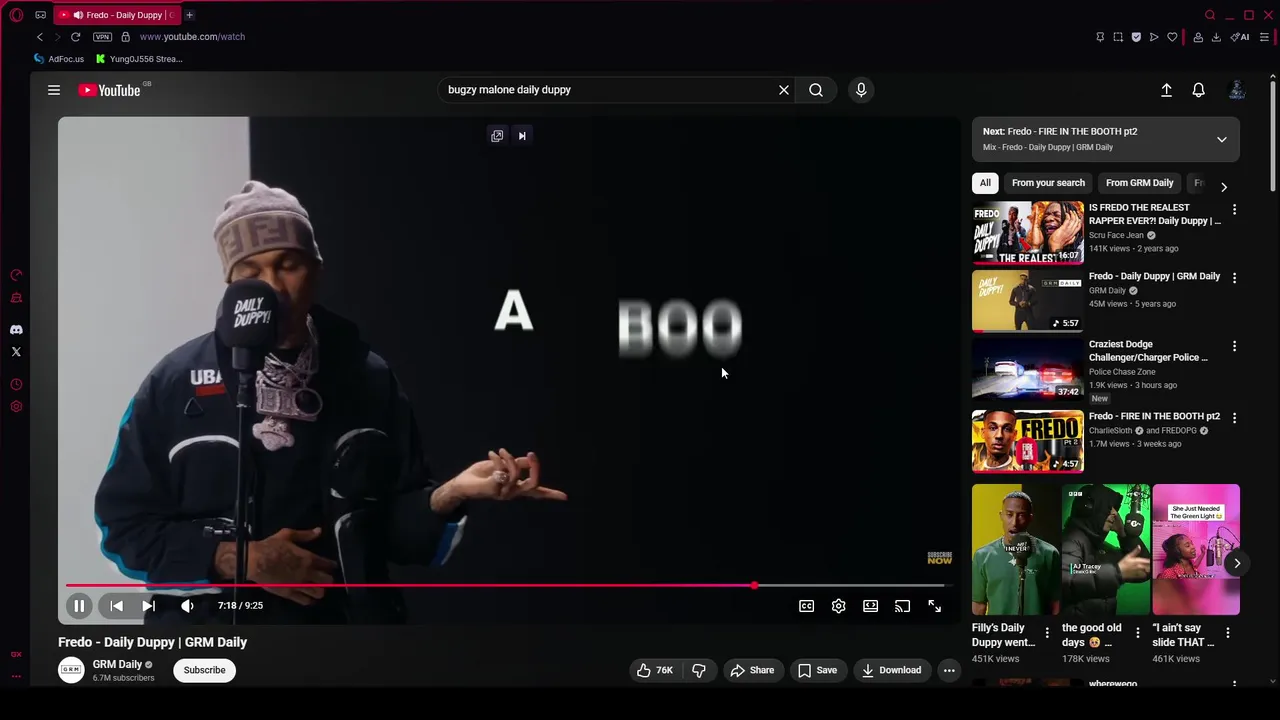Navigate back in browser
Screen dimensions: 1280x720
coord(40,37)
